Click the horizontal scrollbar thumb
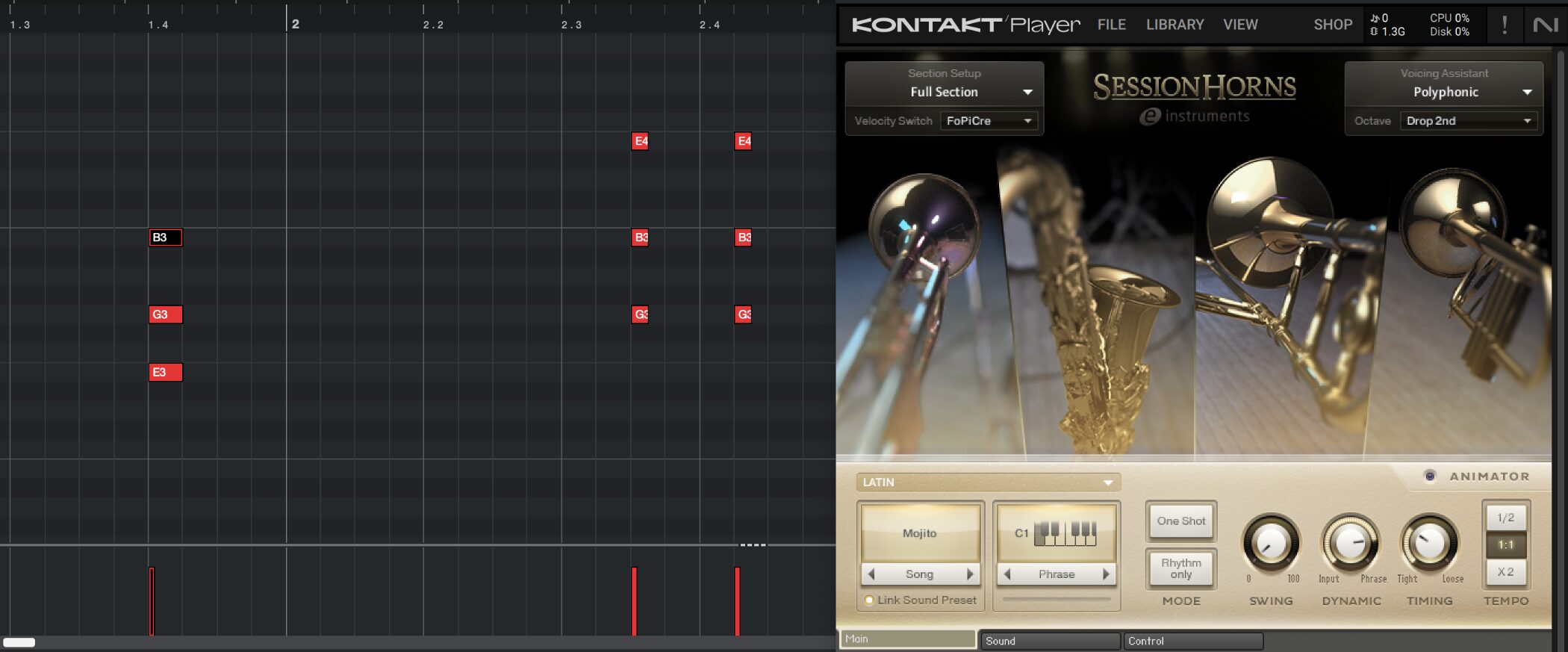This screenshot has height=652, width=1568. point(19,642)
